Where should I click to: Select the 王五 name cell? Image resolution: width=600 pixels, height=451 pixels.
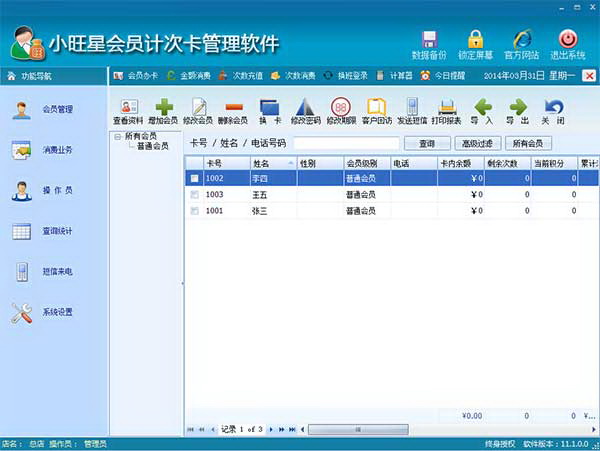click(274, 195)
